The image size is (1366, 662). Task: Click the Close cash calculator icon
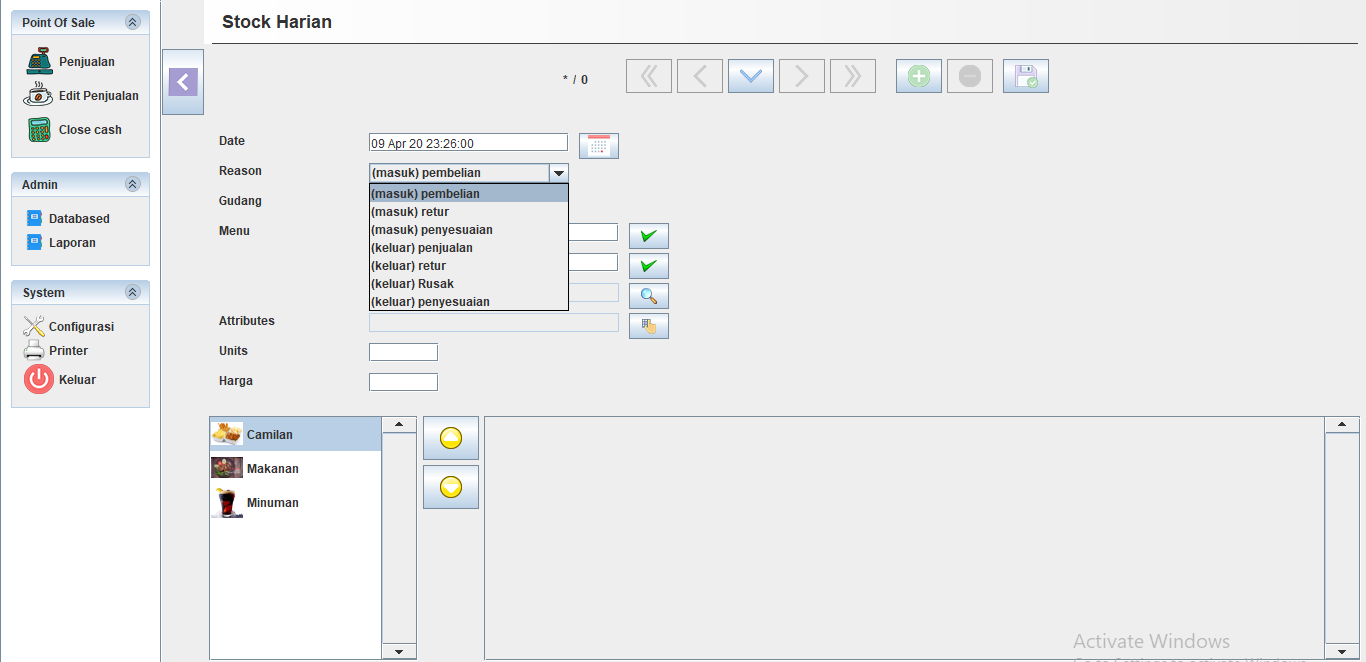pyautogui.click(x=39, y=129)
